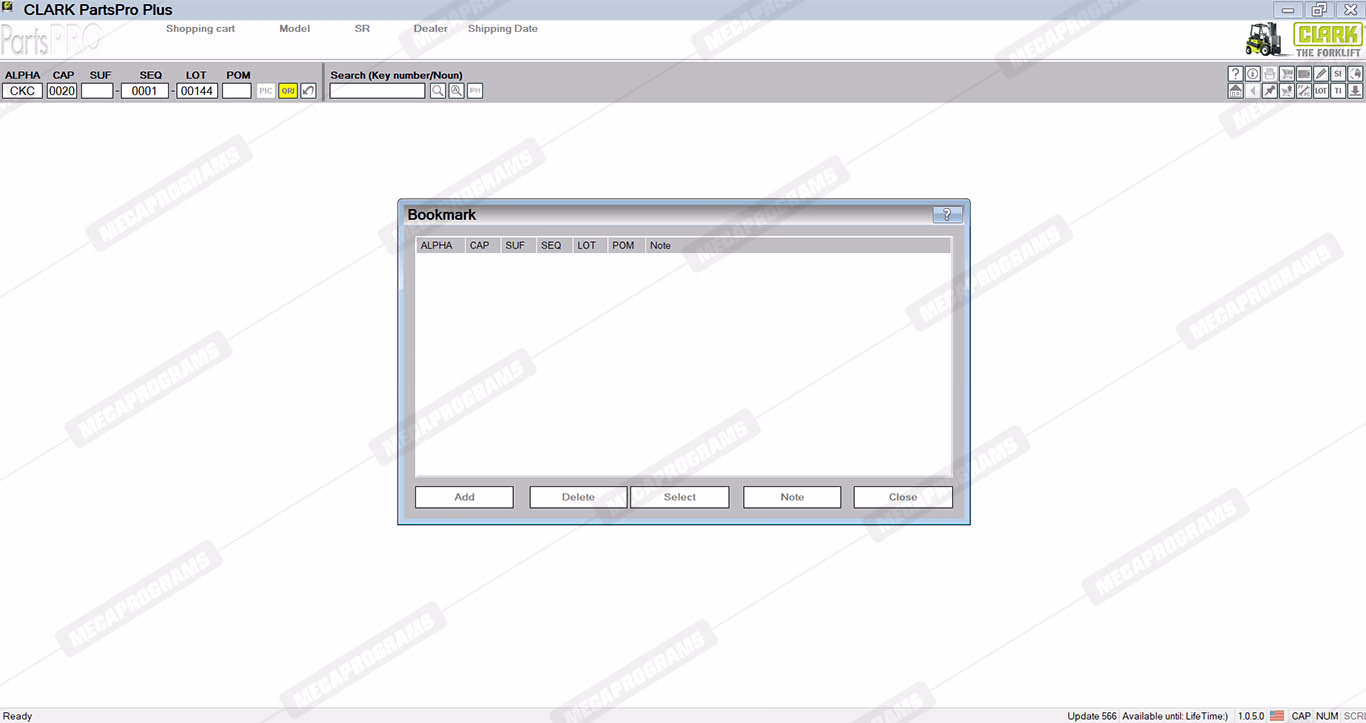Click the Note button in Bookmark dialog
Screen dimensions: 1366x723
792,497
